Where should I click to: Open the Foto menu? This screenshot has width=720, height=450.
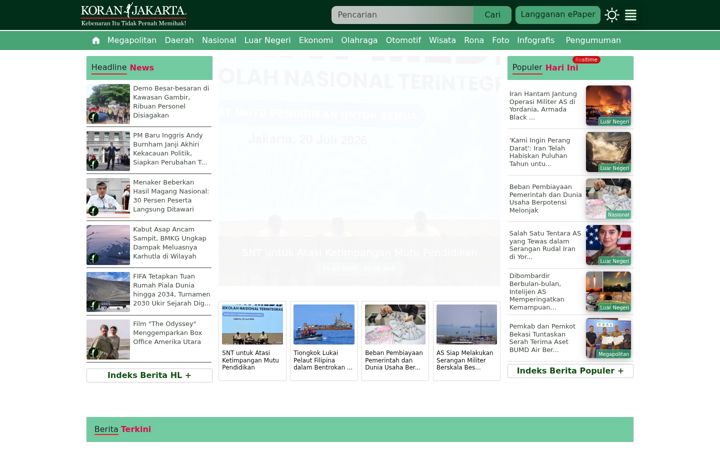(x=501, y=40)
